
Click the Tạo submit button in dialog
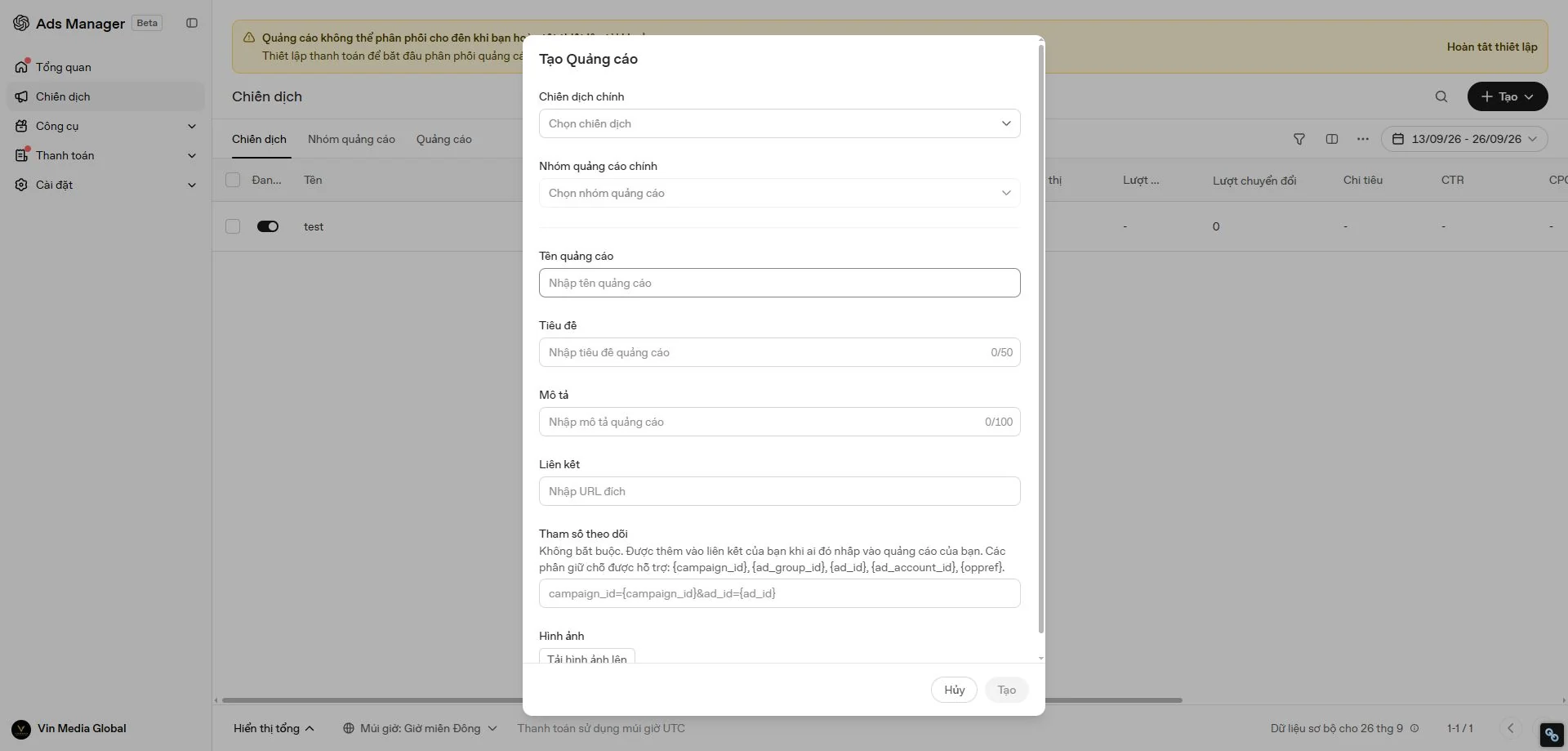(x=1006, y=690)
